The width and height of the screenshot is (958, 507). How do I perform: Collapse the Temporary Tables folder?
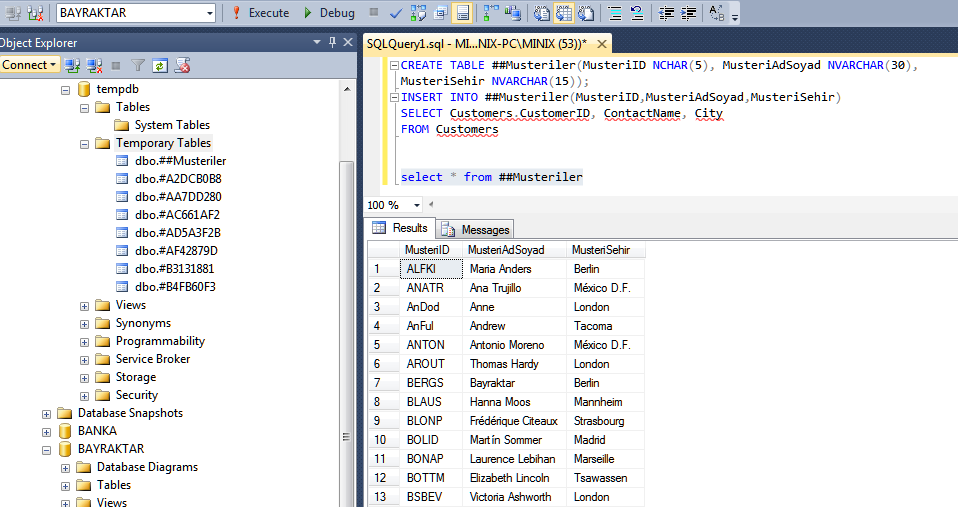click(x=85, y=143)
